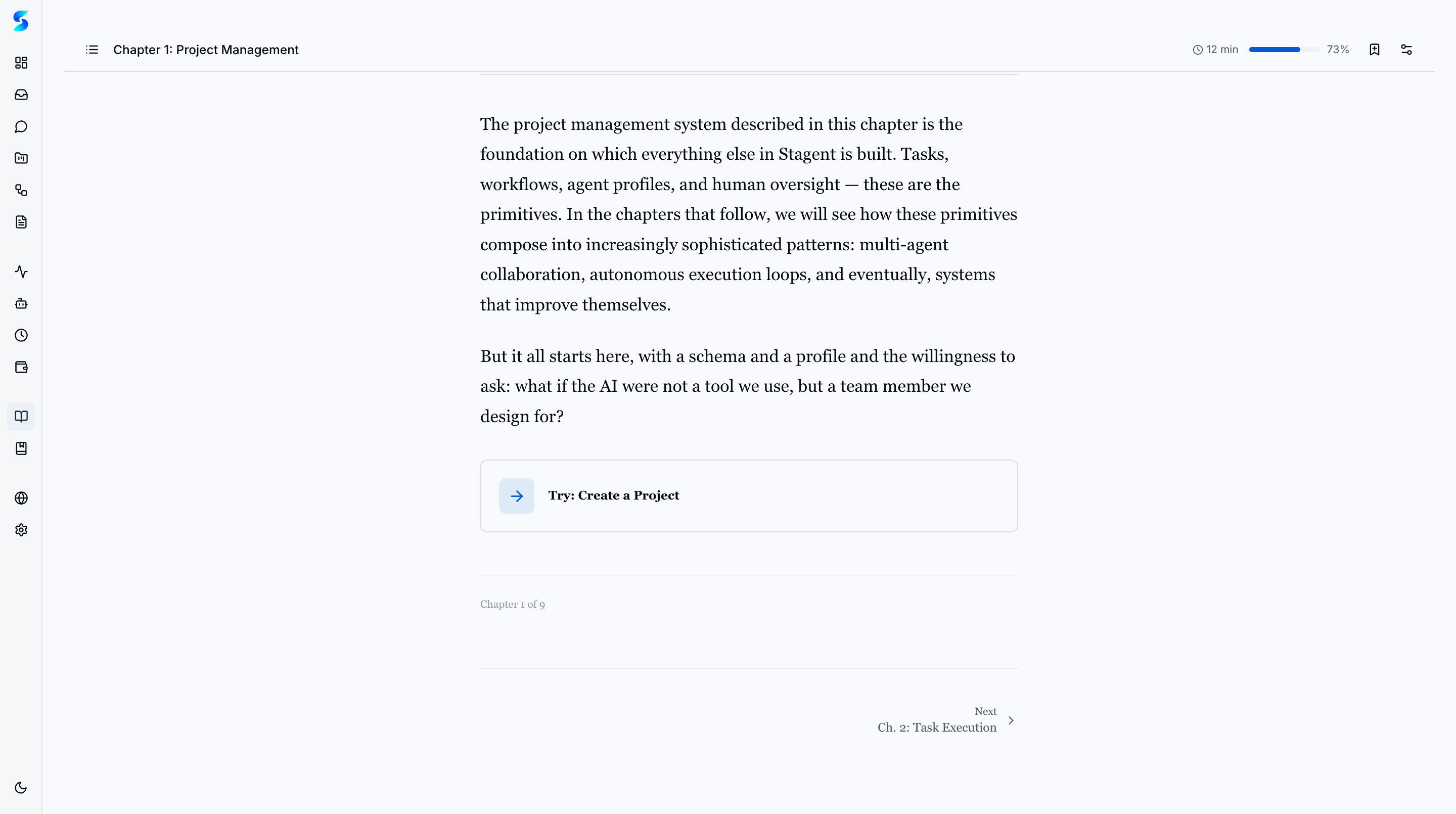Viewport: 1456px width, 814px height.
Task: Open the chat conversations panel
Action: tap(21, 126)
